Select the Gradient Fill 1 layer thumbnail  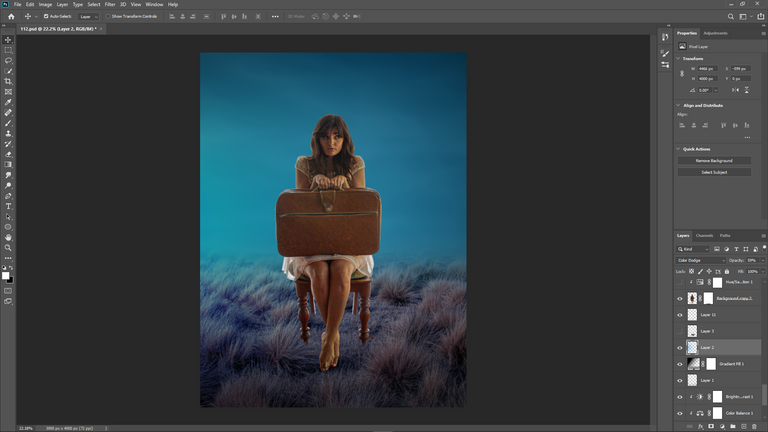coord(693,364)
